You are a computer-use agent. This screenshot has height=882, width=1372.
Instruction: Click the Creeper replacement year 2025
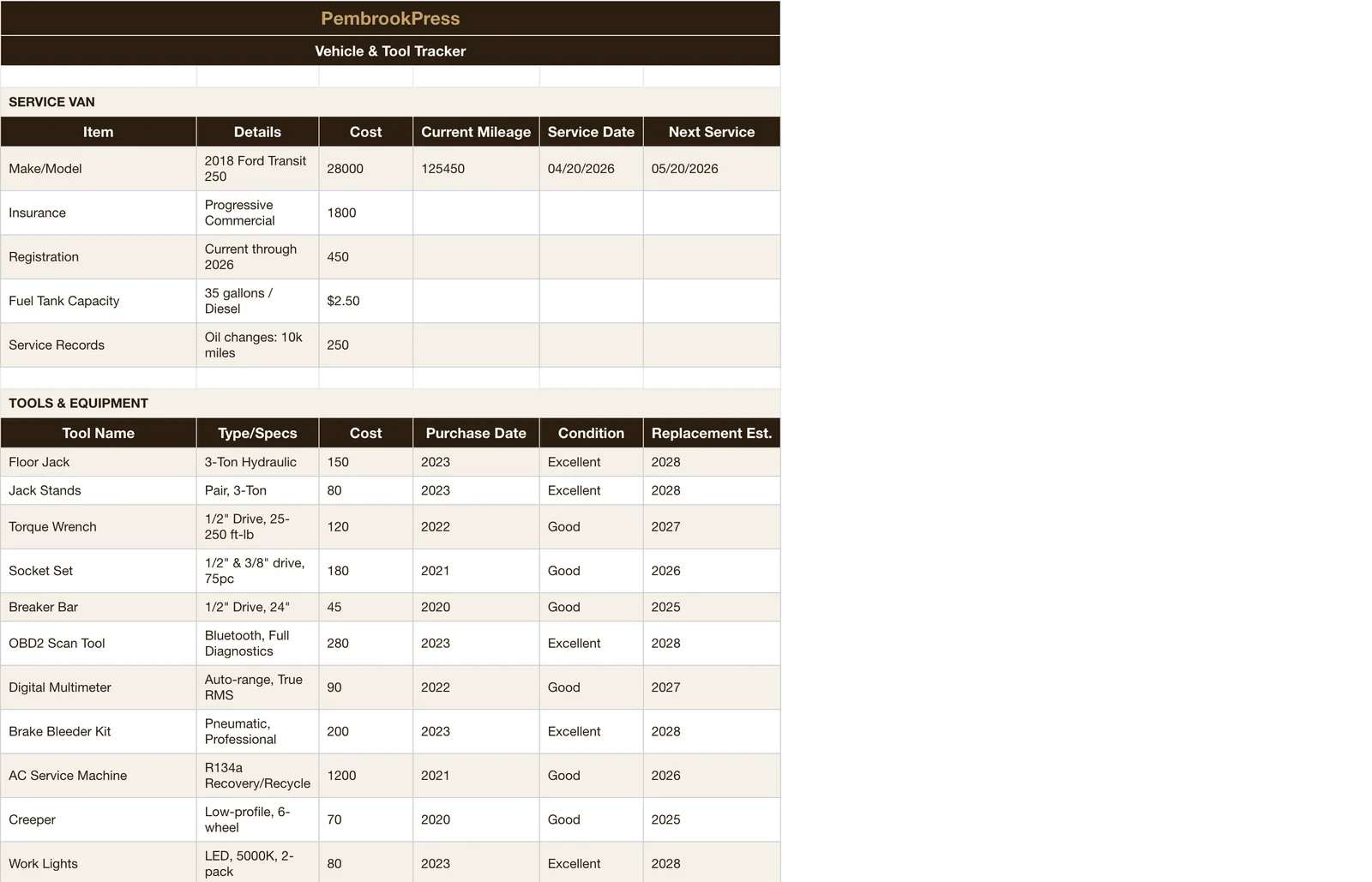coord(712,819)
